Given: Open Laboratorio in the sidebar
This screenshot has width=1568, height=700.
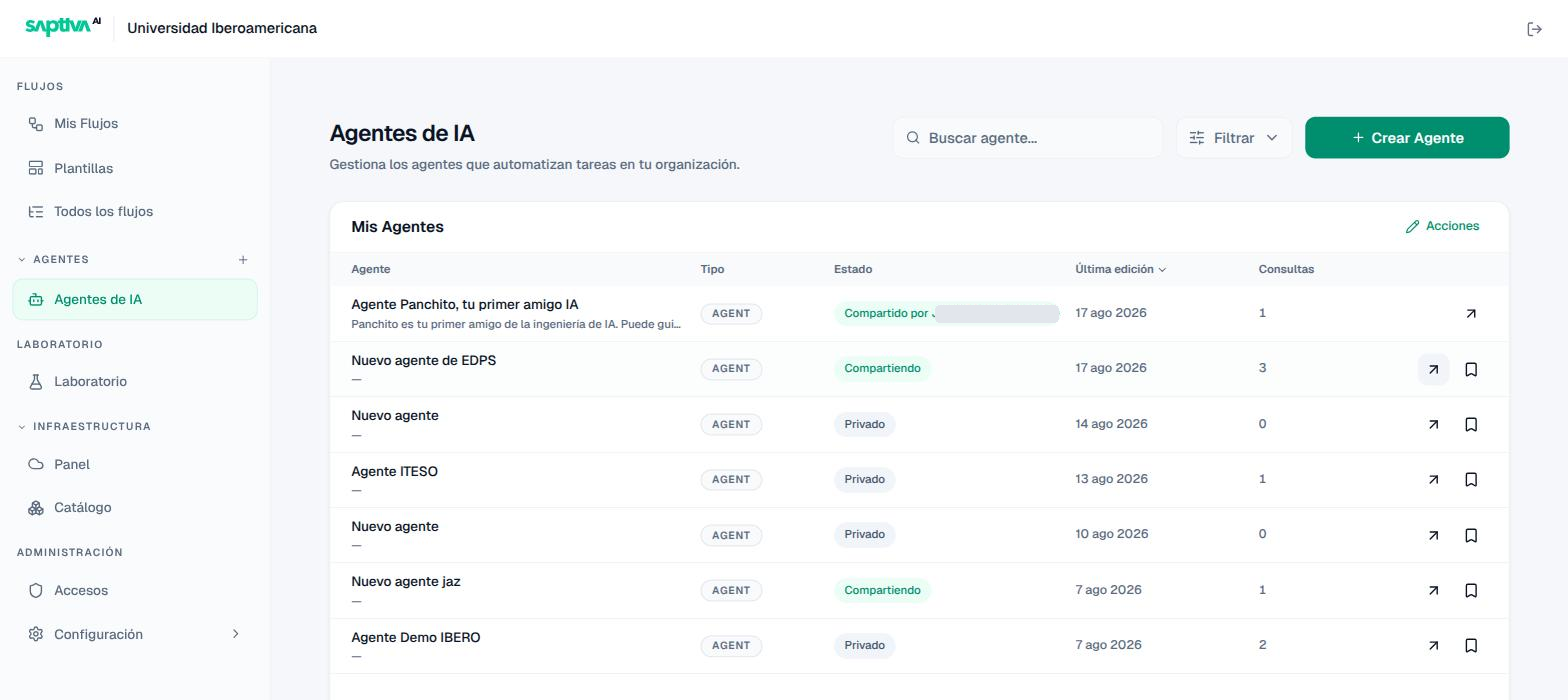Looking at the screenshot, I should pyautogui.click(x=134, y=382).
